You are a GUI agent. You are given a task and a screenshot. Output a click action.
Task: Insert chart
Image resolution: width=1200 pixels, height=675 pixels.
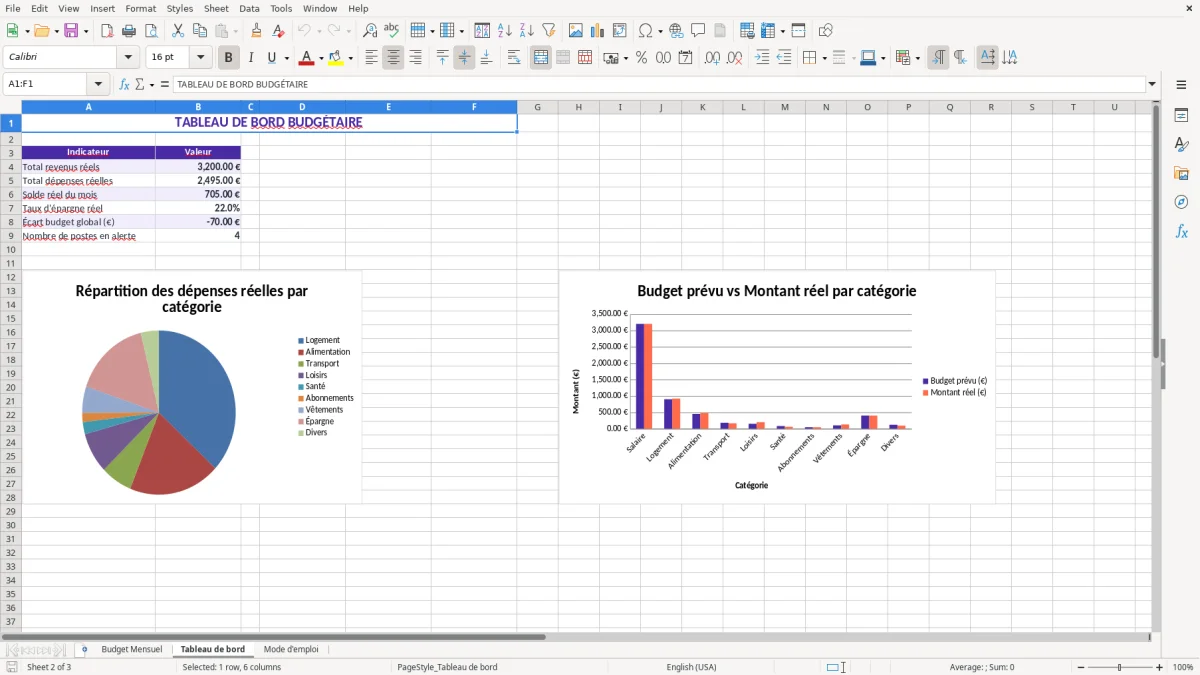pyautogui.click(x=597, y=31)
